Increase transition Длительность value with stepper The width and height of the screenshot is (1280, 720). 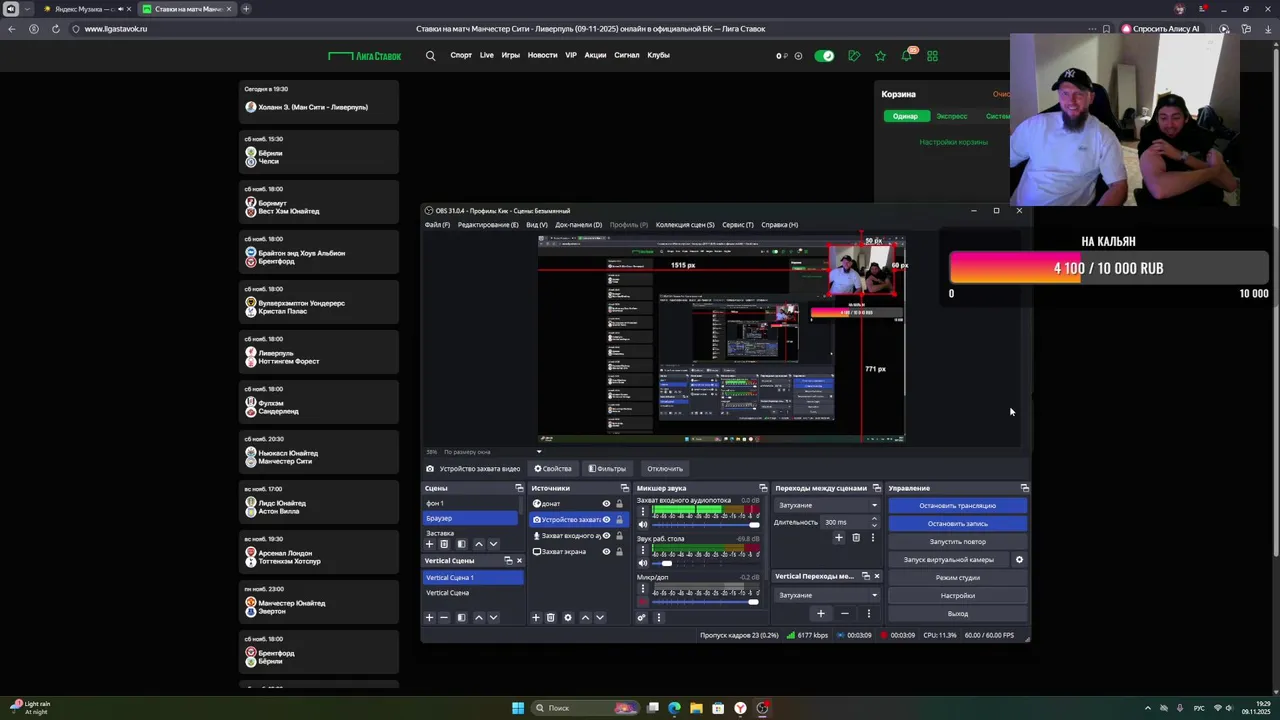point(875,519)
